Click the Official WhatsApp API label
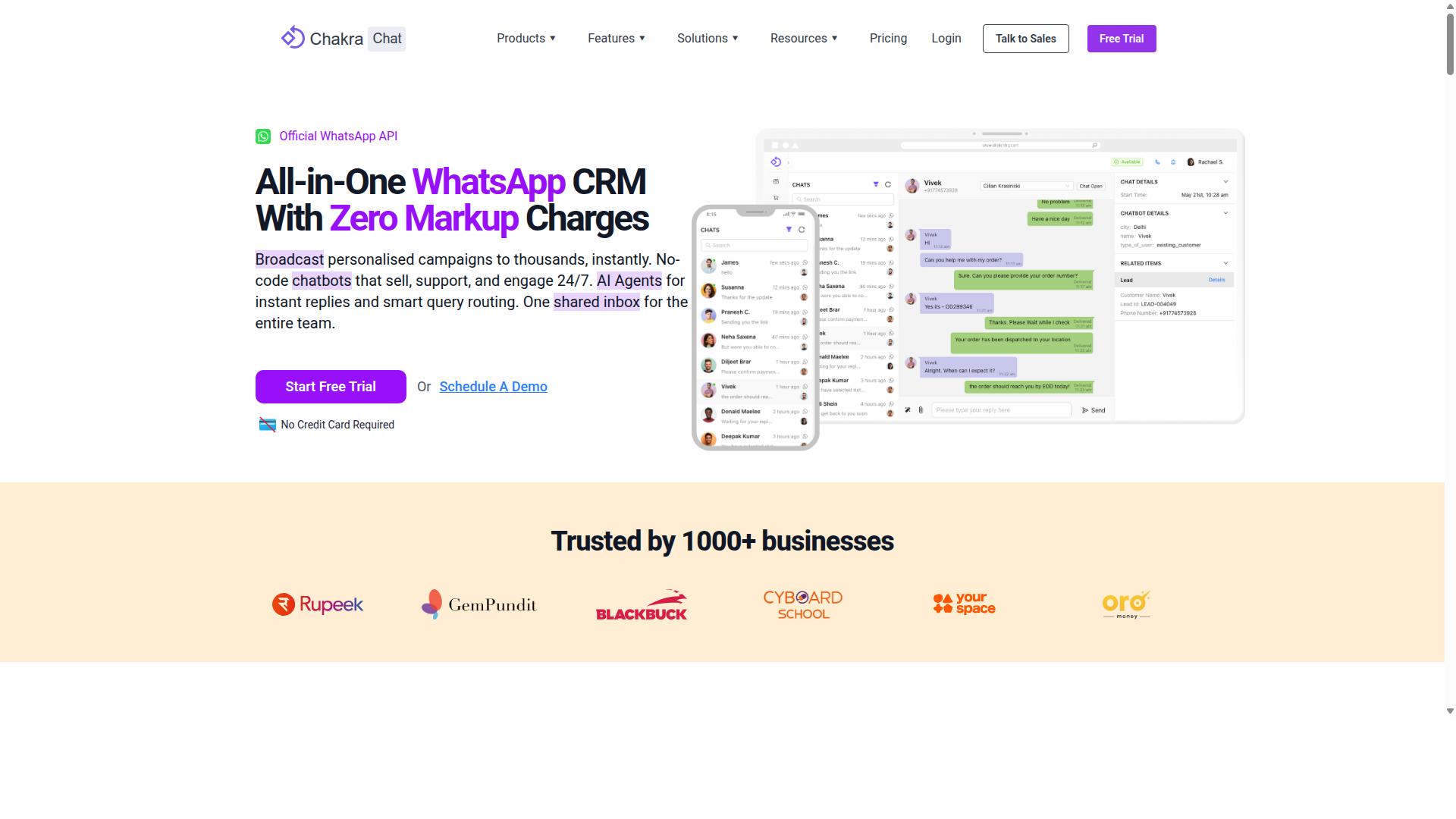The image size is (1456, 819). pyautogui.click(x=338, y=136)
